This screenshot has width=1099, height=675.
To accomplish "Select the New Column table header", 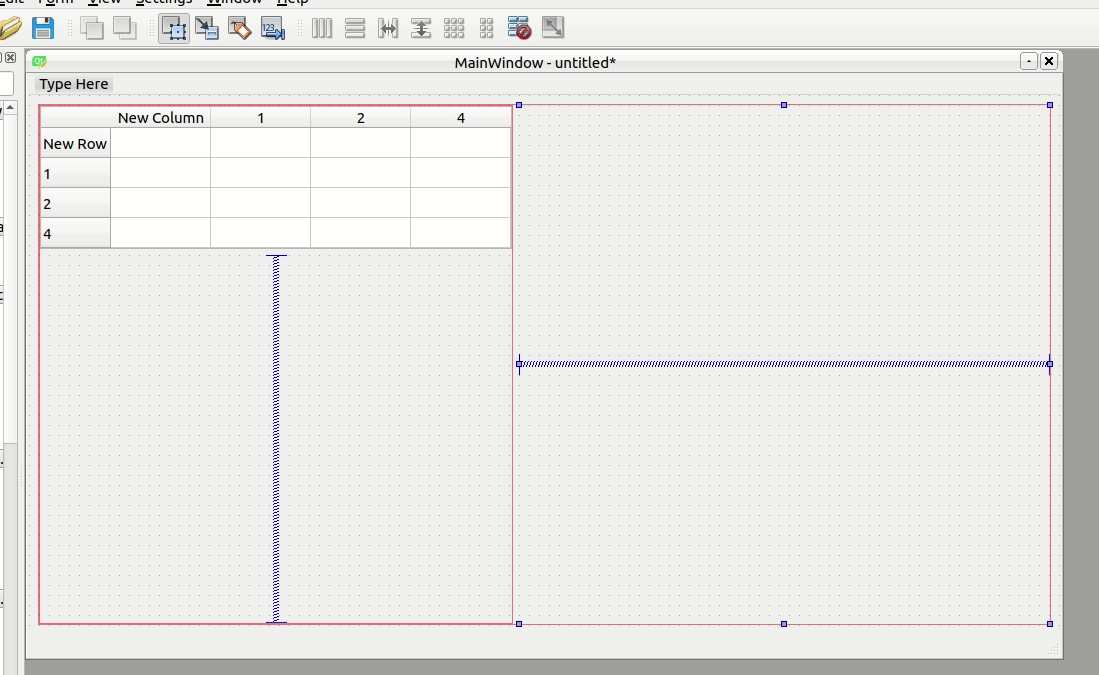I will [x=160, y=117].
